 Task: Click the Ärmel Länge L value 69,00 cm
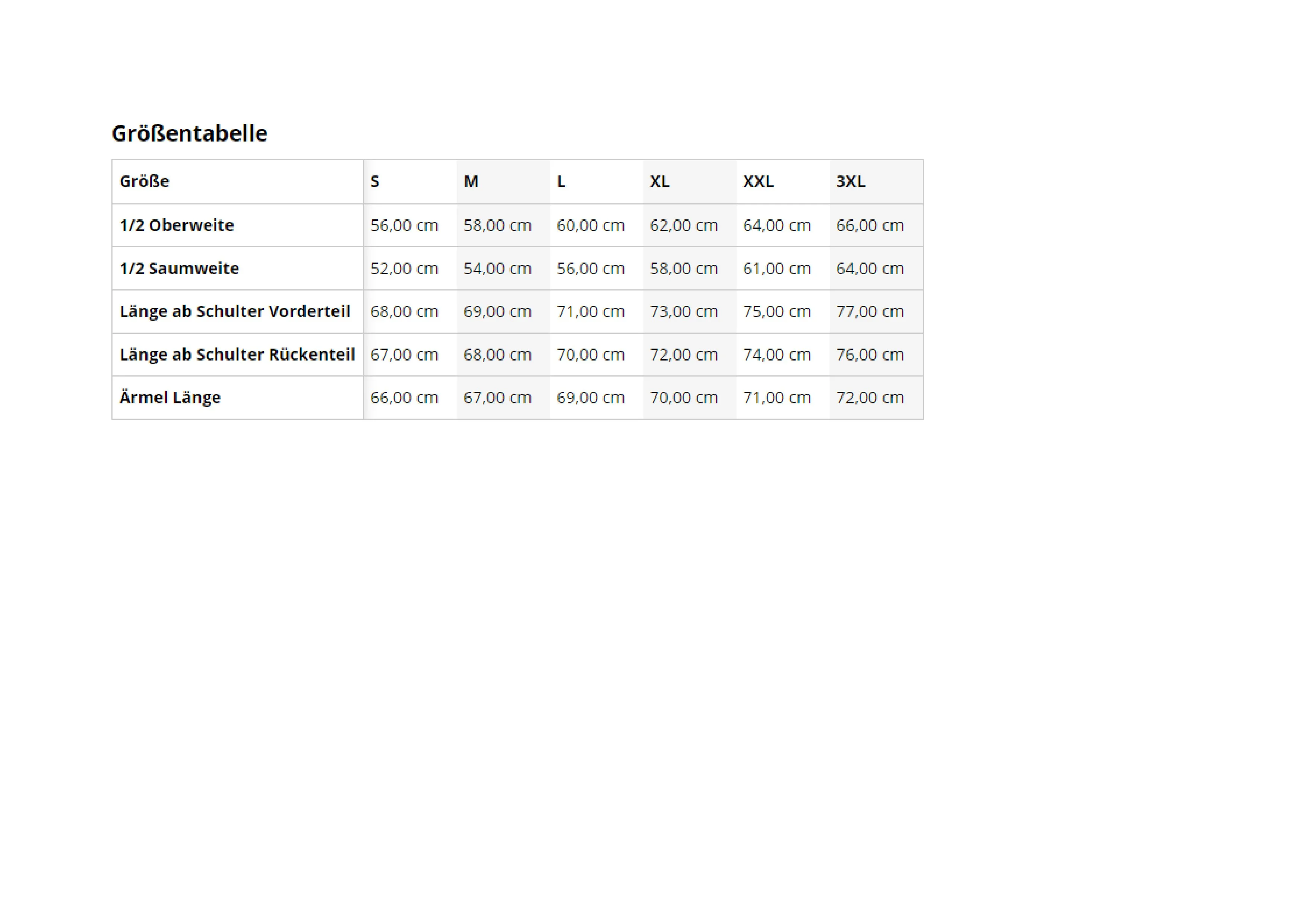[590, 398]
